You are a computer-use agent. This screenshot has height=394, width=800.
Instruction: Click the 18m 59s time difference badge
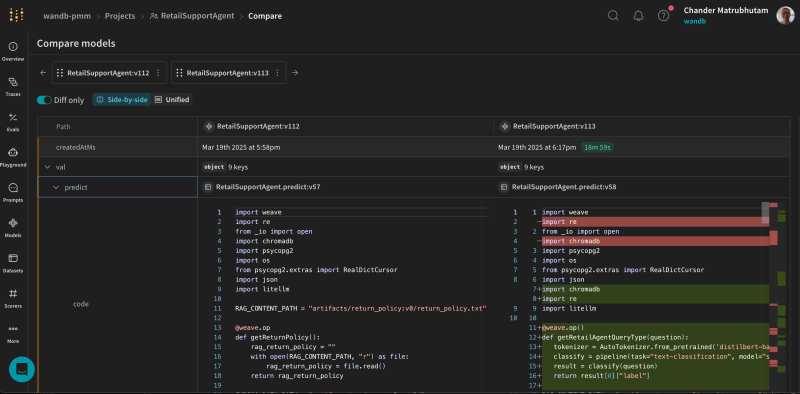(597, 147)
